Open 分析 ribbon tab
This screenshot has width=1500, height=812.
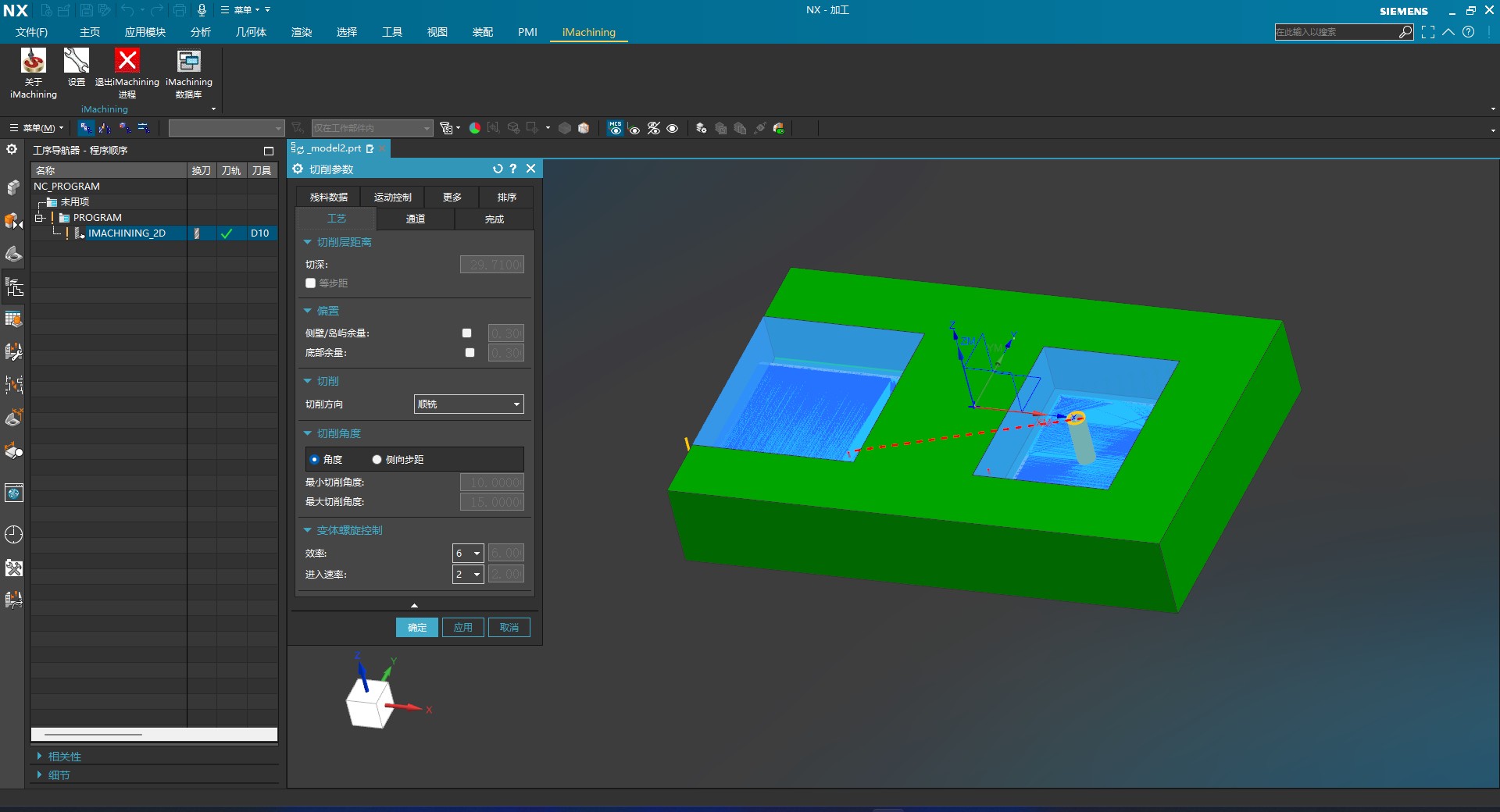201,32
